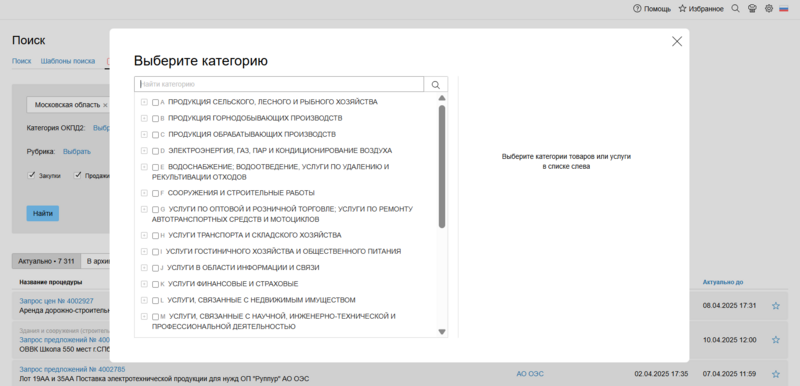
Task: Check category E Водоснабжение; водоотведение
Action: (155, 167)
